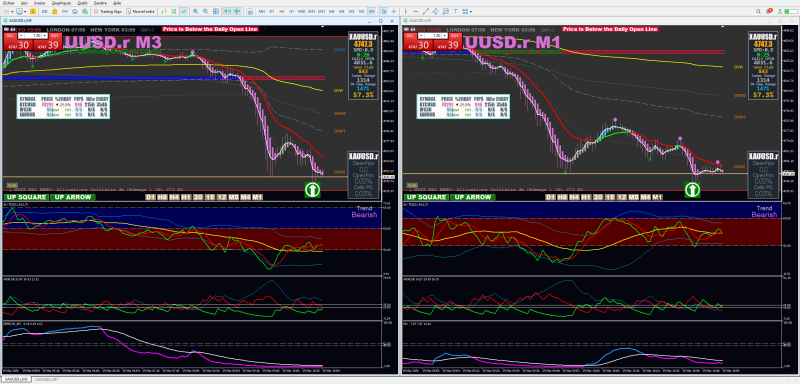Screen dimensions: 800x384
Task: Click red buy price 39 on M1 chart
Action: (447, 45)
